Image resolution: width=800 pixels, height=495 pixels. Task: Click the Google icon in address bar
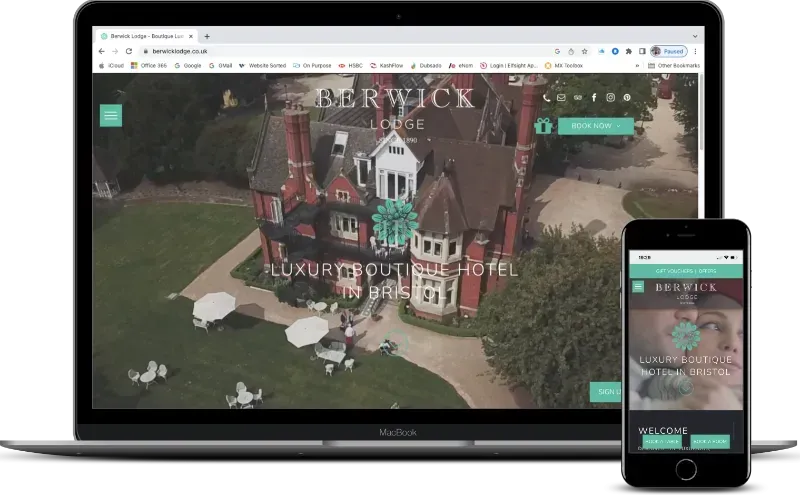[x=557, y=51]
